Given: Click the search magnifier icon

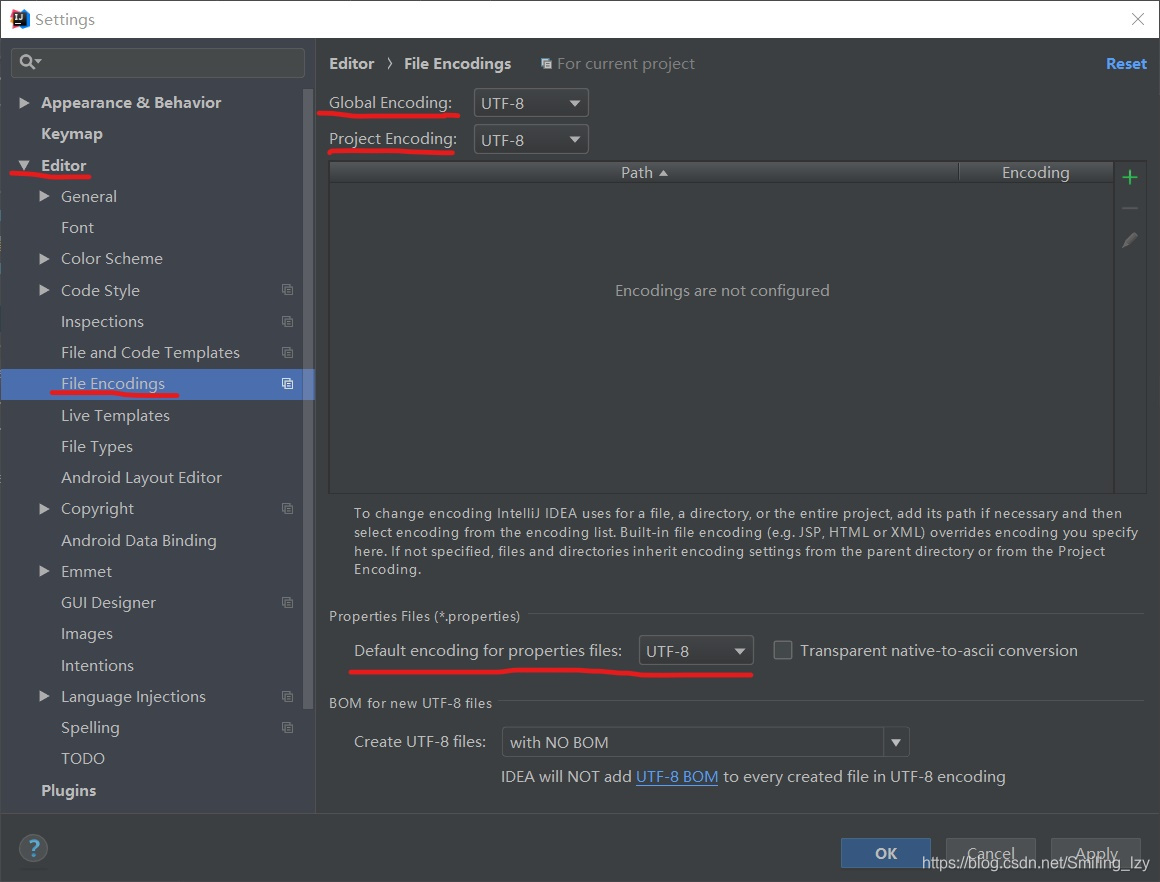Looking at the screenshot, I should [30, 62].
